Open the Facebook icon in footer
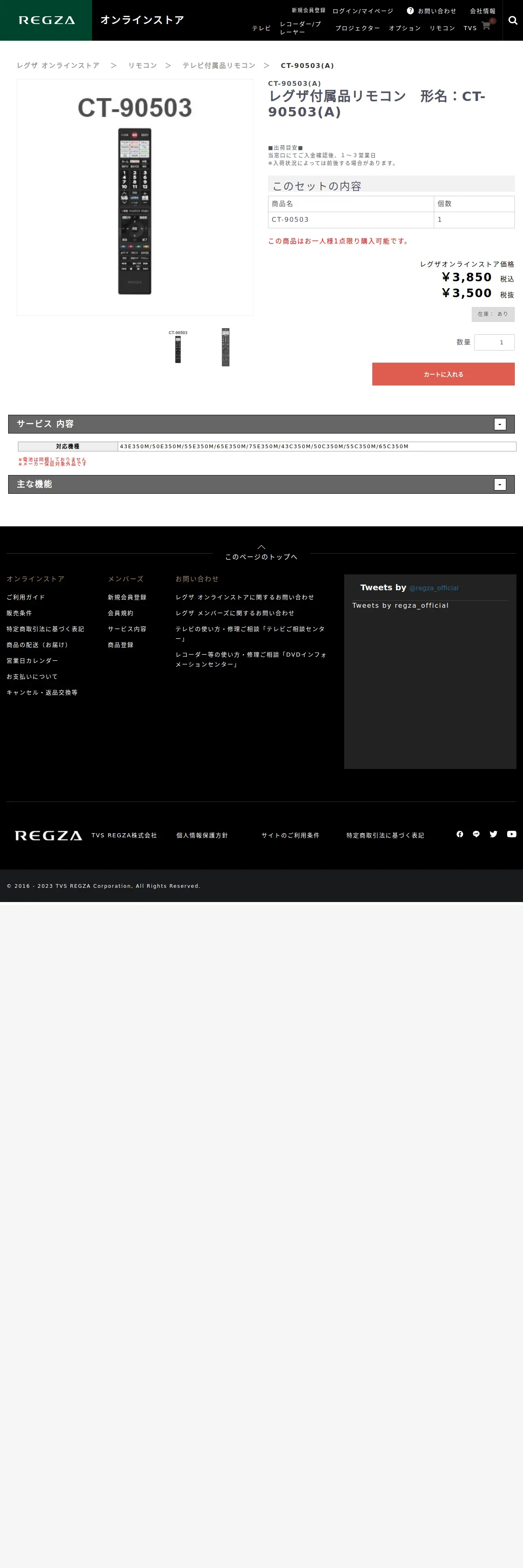 coord(460,834)
